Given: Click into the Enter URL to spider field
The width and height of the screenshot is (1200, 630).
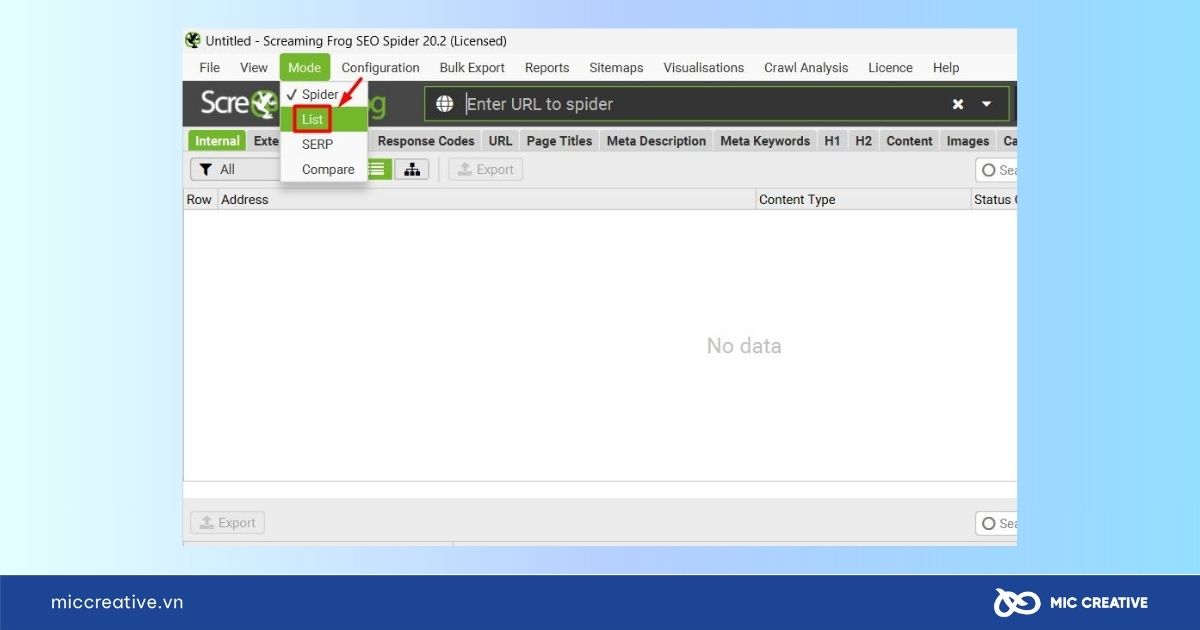Looking at the screenshot, I should point(700,104).
